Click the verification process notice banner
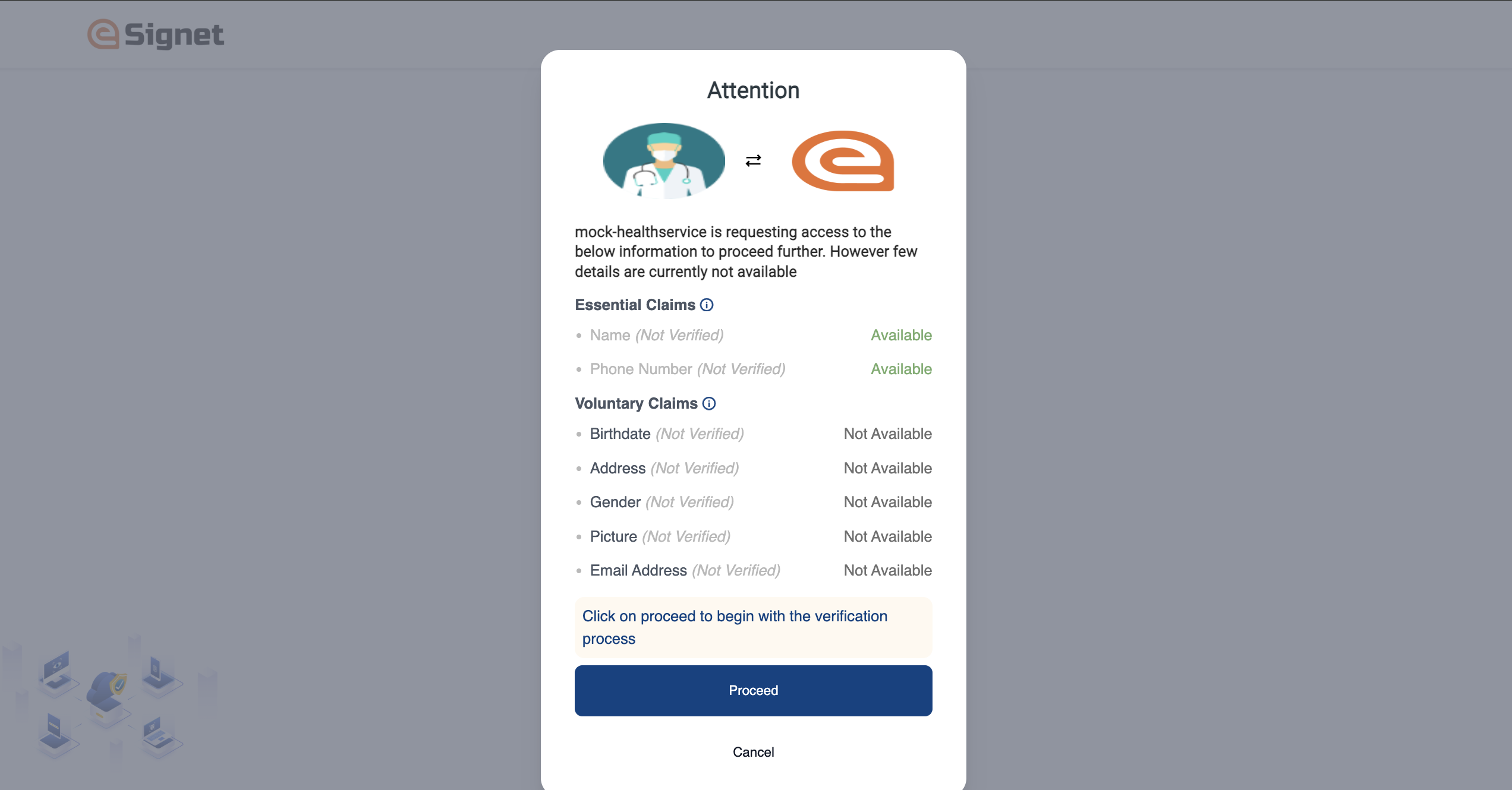The height and width of the screenshot is (790, 1512). coord(753,627)
